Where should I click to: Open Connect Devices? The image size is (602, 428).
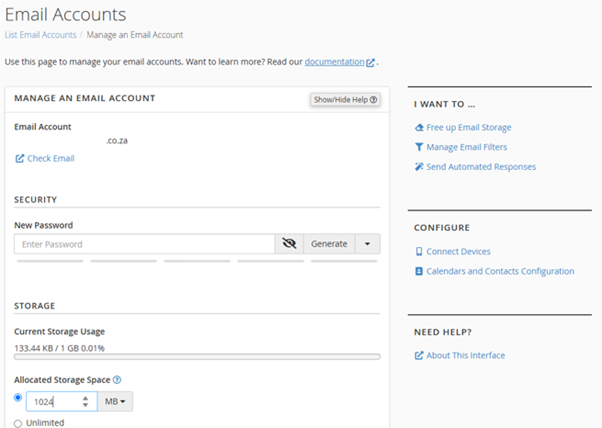[x=458, y=251]
